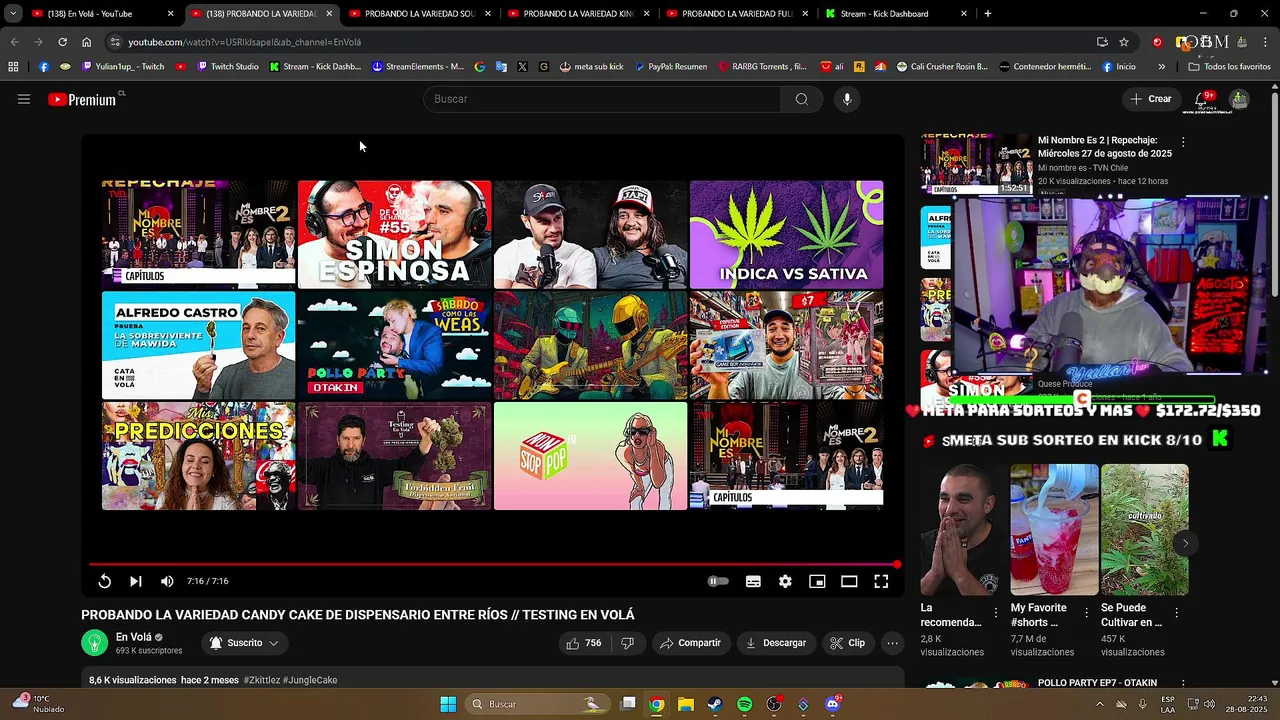Open the YouTube guide hamburger menu
The width and height of the screenshot is (1280, 720).
[x=24, y=99]
